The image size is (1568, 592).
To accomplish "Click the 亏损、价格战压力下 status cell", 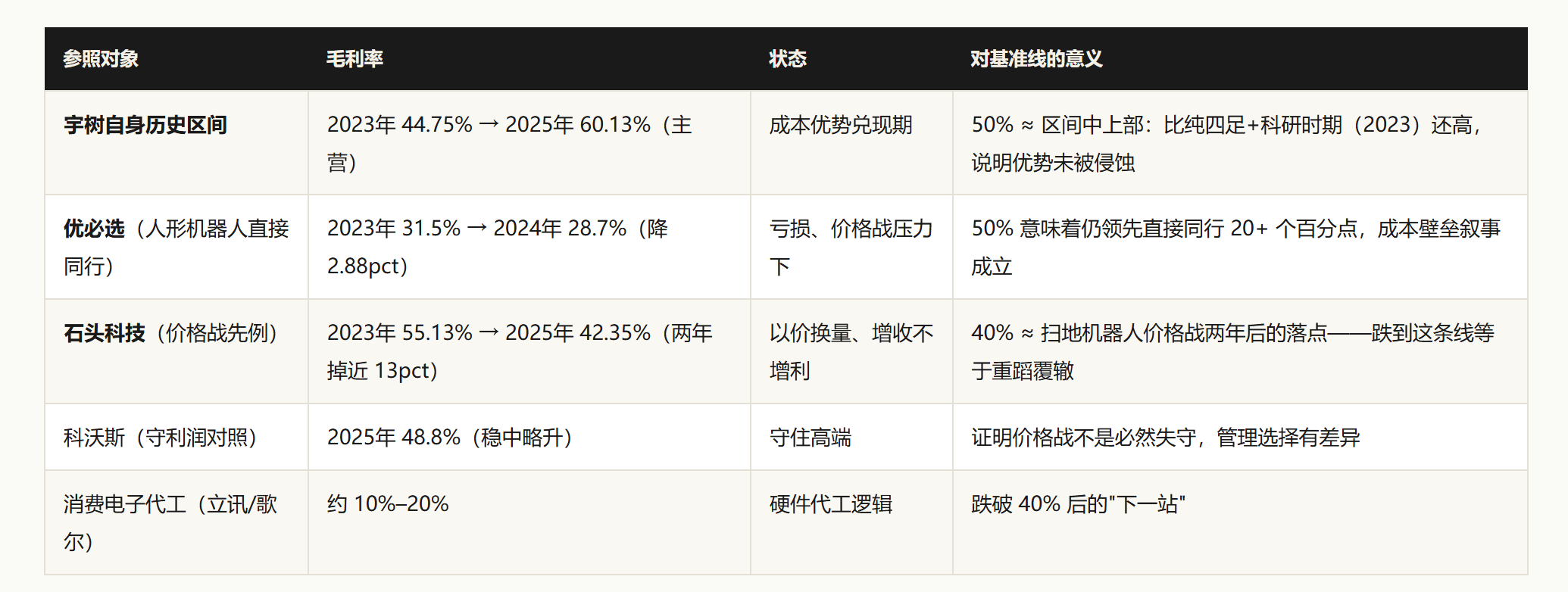I will click(x=851, y=247).
